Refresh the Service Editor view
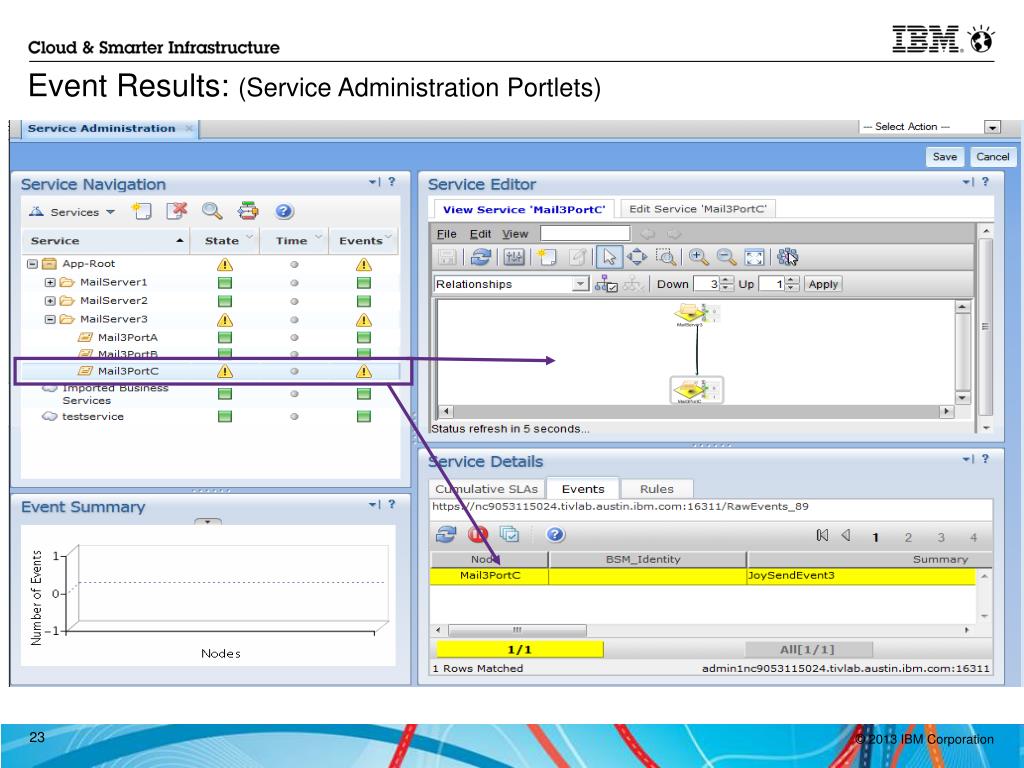 [481, 257]
